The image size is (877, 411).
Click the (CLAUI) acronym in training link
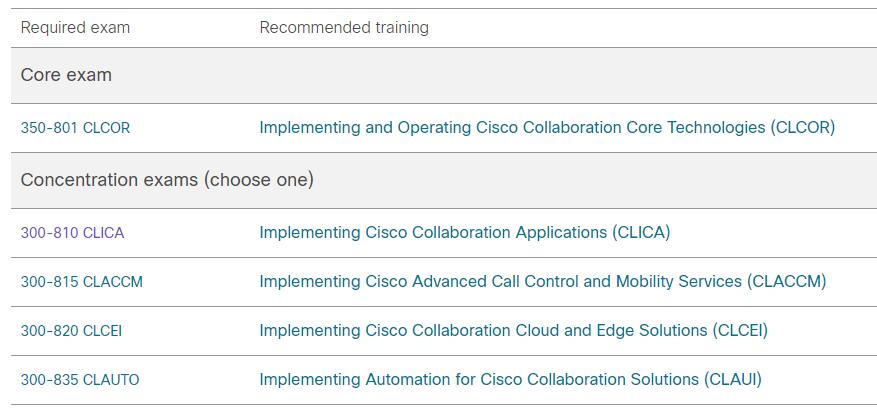point(733,380)
